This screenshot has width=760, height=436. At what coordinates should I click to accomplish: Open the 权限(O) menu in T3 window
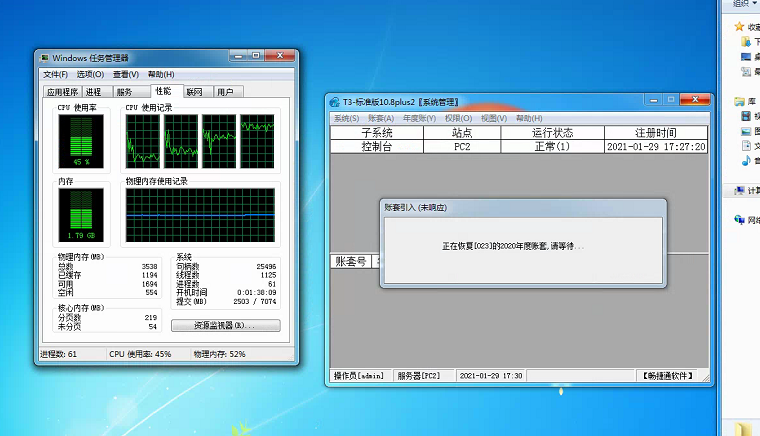[459, 118]
